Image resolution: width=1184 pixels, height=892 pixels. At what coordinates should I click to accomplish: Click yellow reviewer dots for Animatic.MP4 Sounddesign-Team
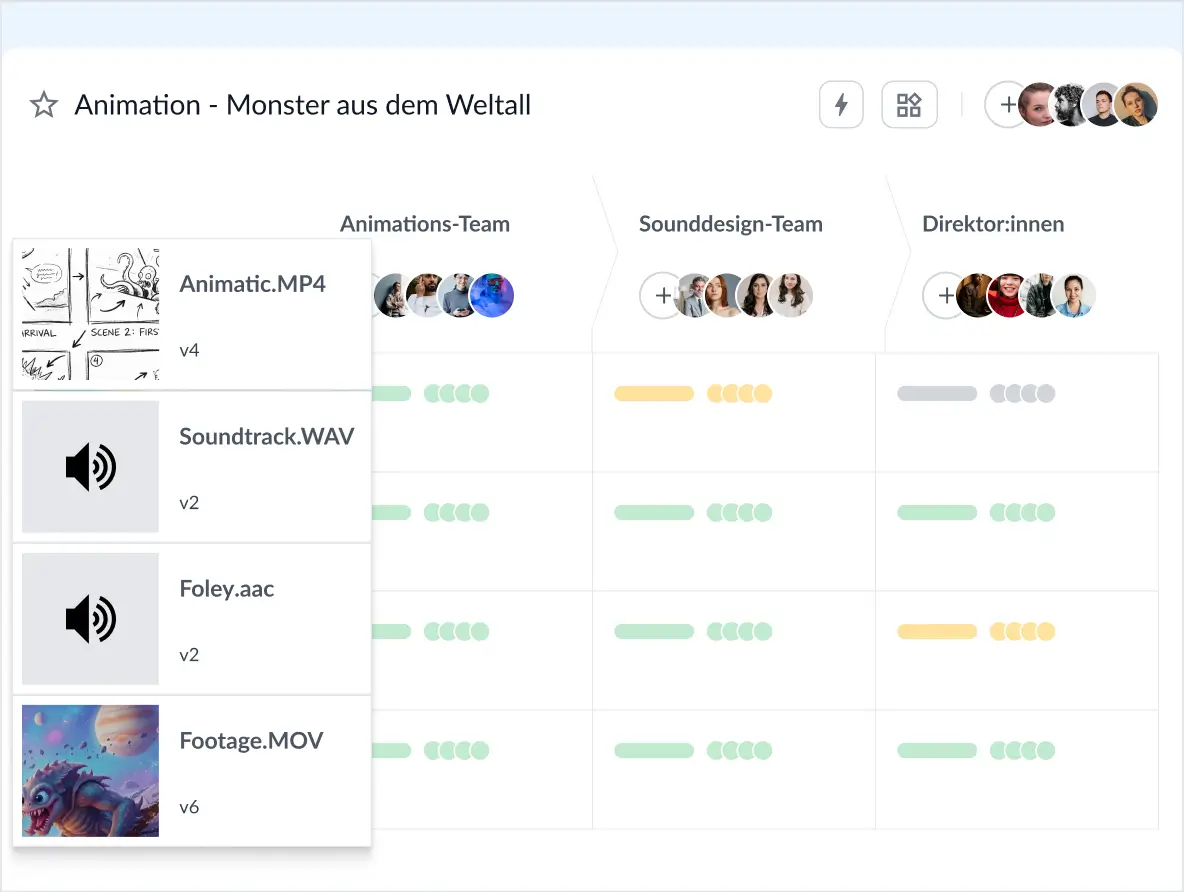coord(739,394)
